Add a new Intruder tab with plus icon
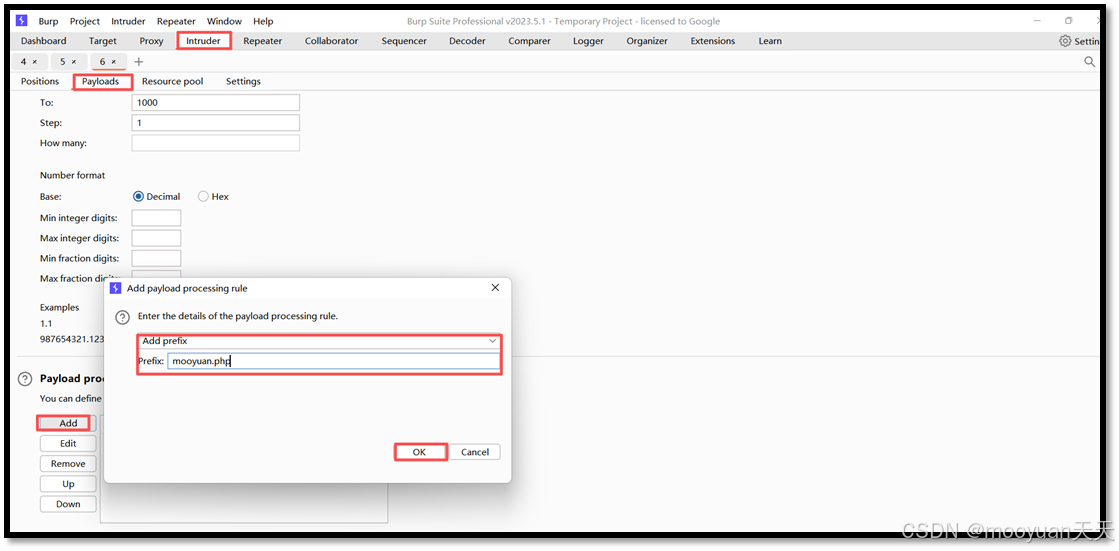 tap(138, 62)
